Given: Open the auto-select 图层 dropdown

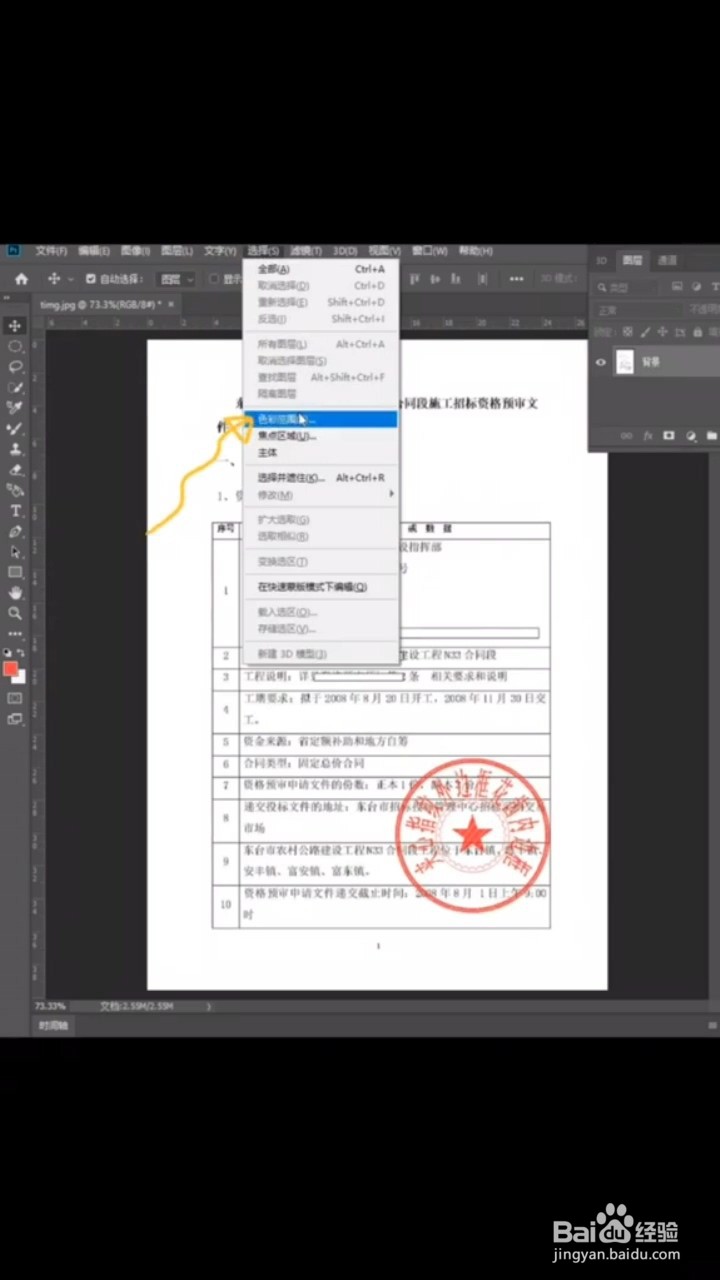Looking at the screenshot, I should click(x=177, y=279).
